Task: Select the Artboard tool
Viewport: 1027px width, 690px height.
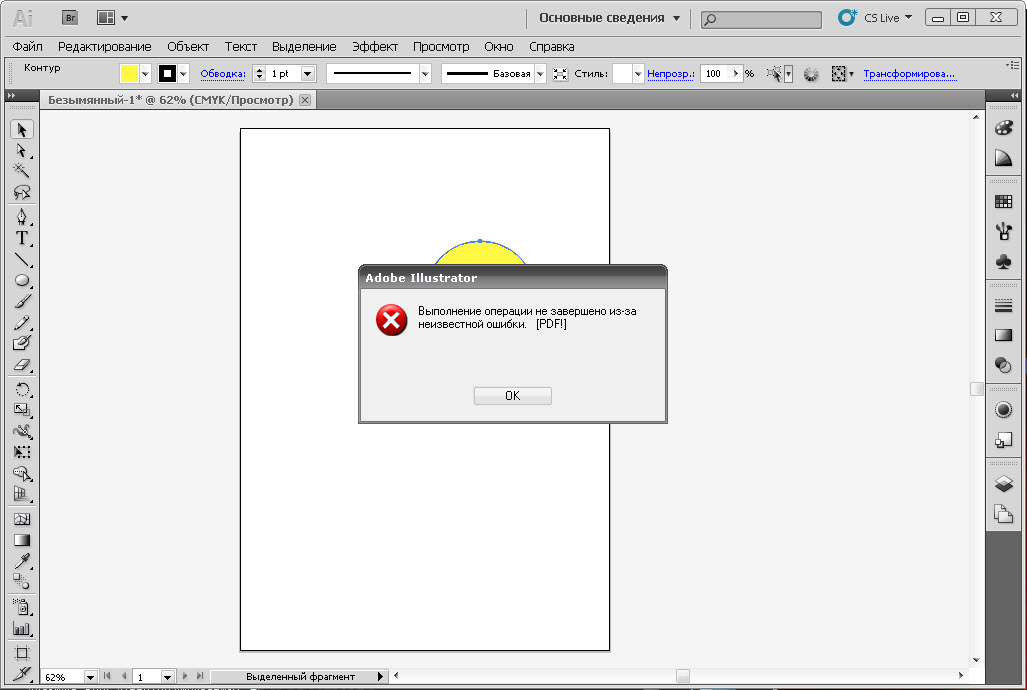Action: [22, 653]
